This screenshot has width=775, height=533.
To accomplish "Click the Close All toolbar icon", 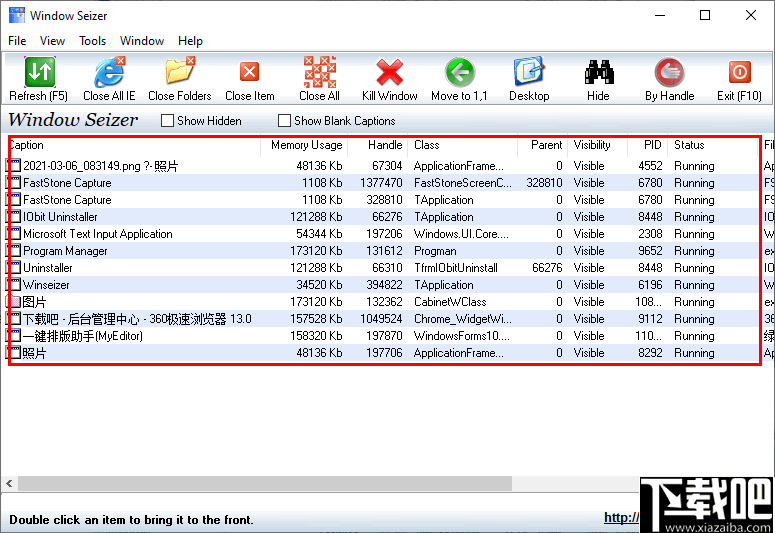I will click(x=320, y=72).
